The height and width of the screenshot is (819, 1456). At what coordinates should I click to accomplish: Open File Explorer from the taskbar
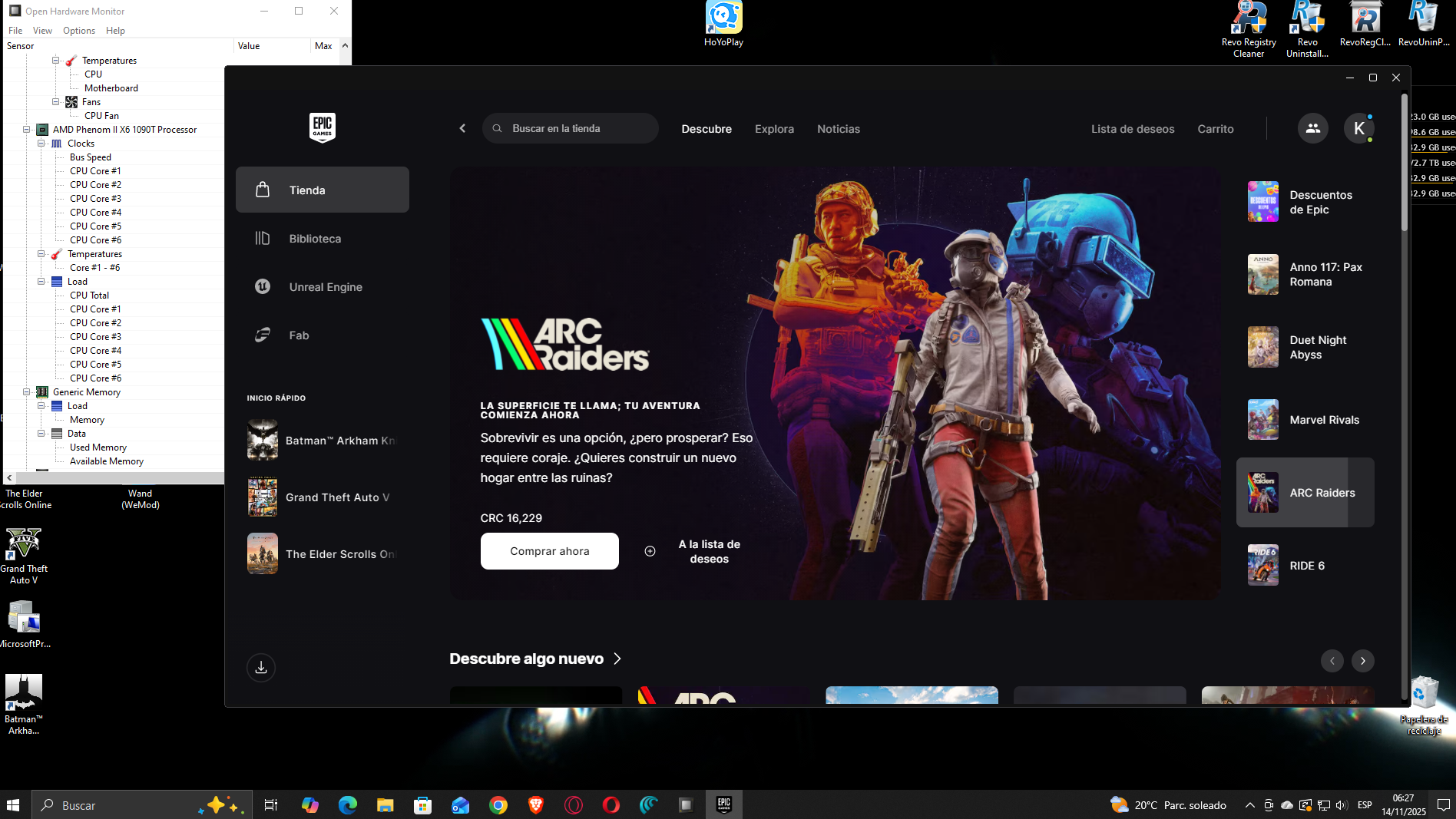[x=386, y=804]
